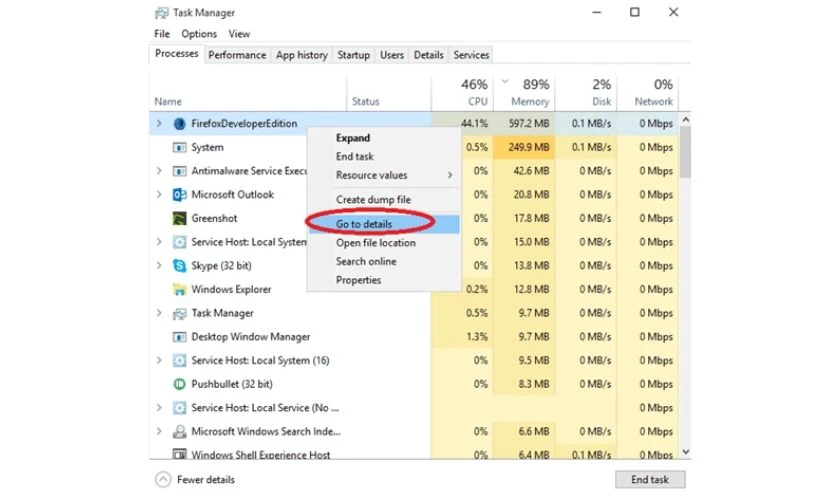Choose Expand in the context menu

click(x=384, y=138)
